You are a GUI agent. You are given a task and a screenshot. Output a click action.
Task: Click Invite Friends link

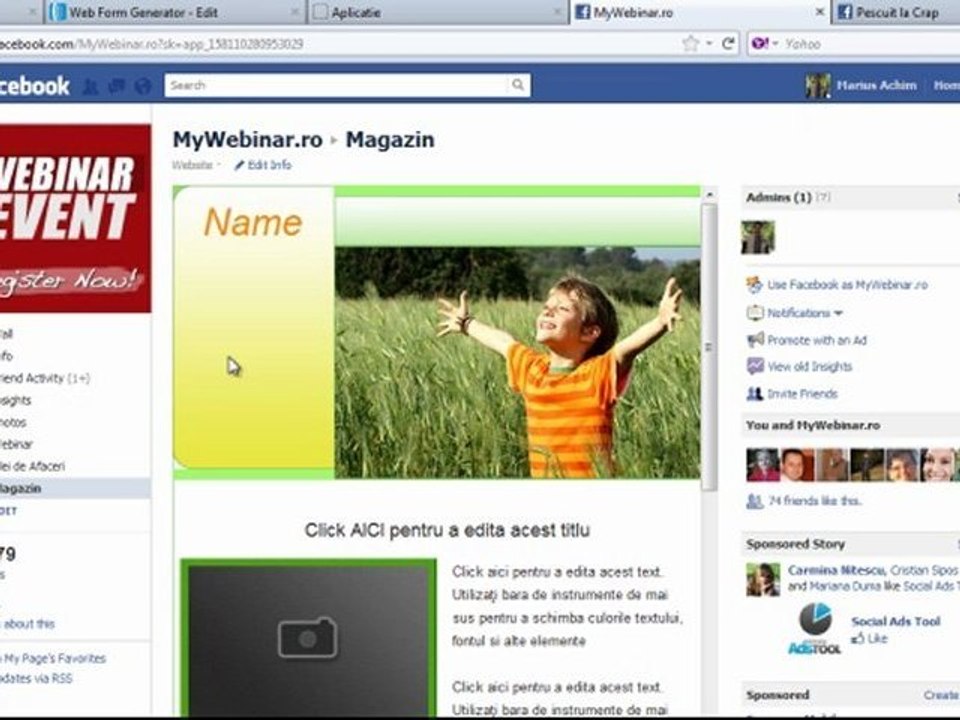tap(802, 394)
